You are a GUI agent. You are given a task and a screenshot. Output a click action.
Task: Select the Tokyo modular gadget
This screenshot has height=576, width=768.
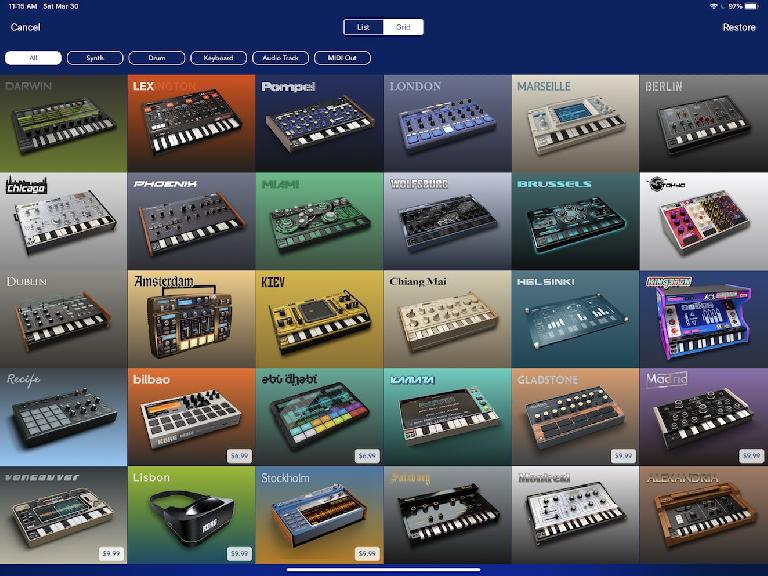[x=704, y=221]
